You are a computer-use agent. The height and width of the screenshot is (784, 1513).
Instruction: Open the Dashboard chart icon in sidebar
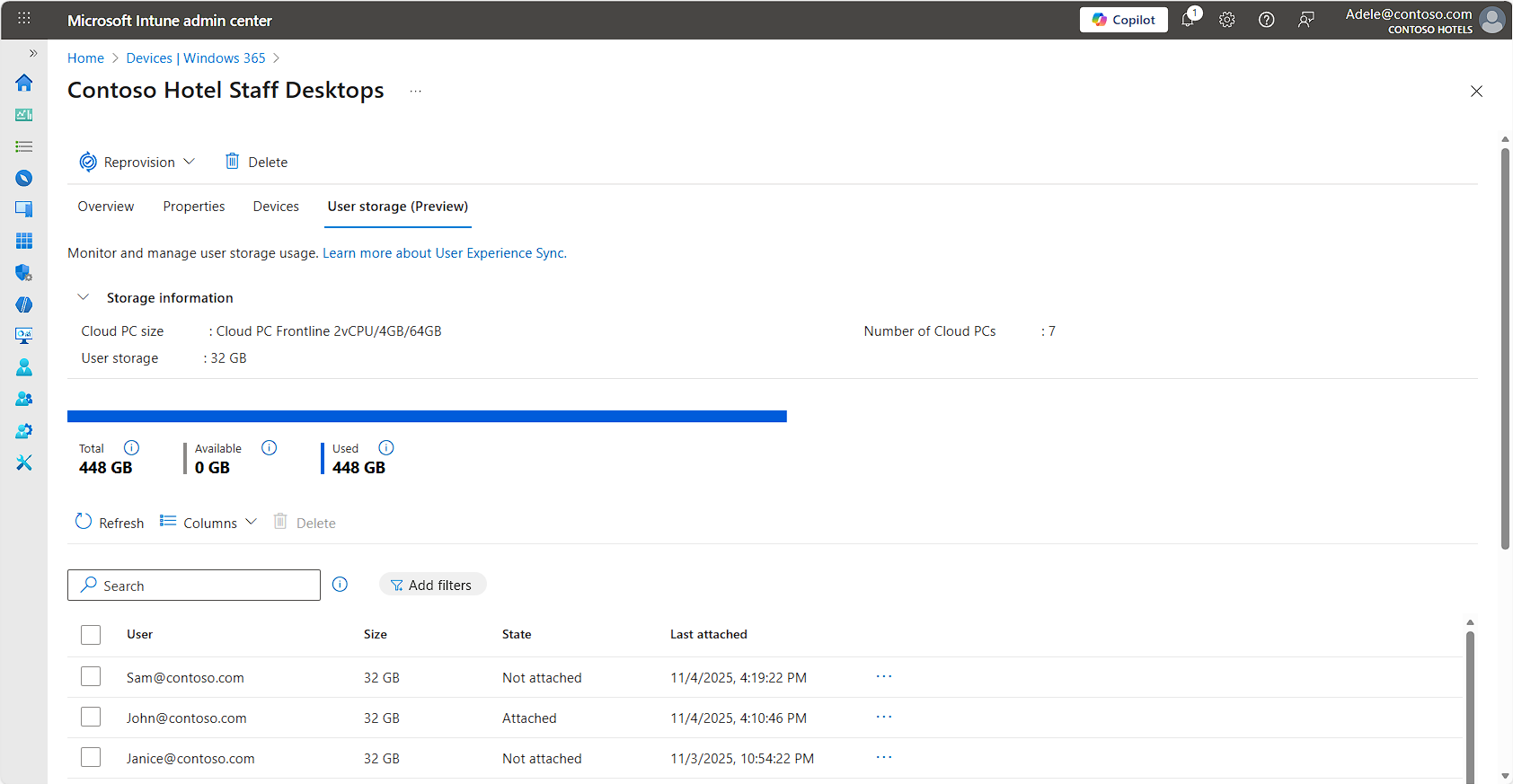24,115
